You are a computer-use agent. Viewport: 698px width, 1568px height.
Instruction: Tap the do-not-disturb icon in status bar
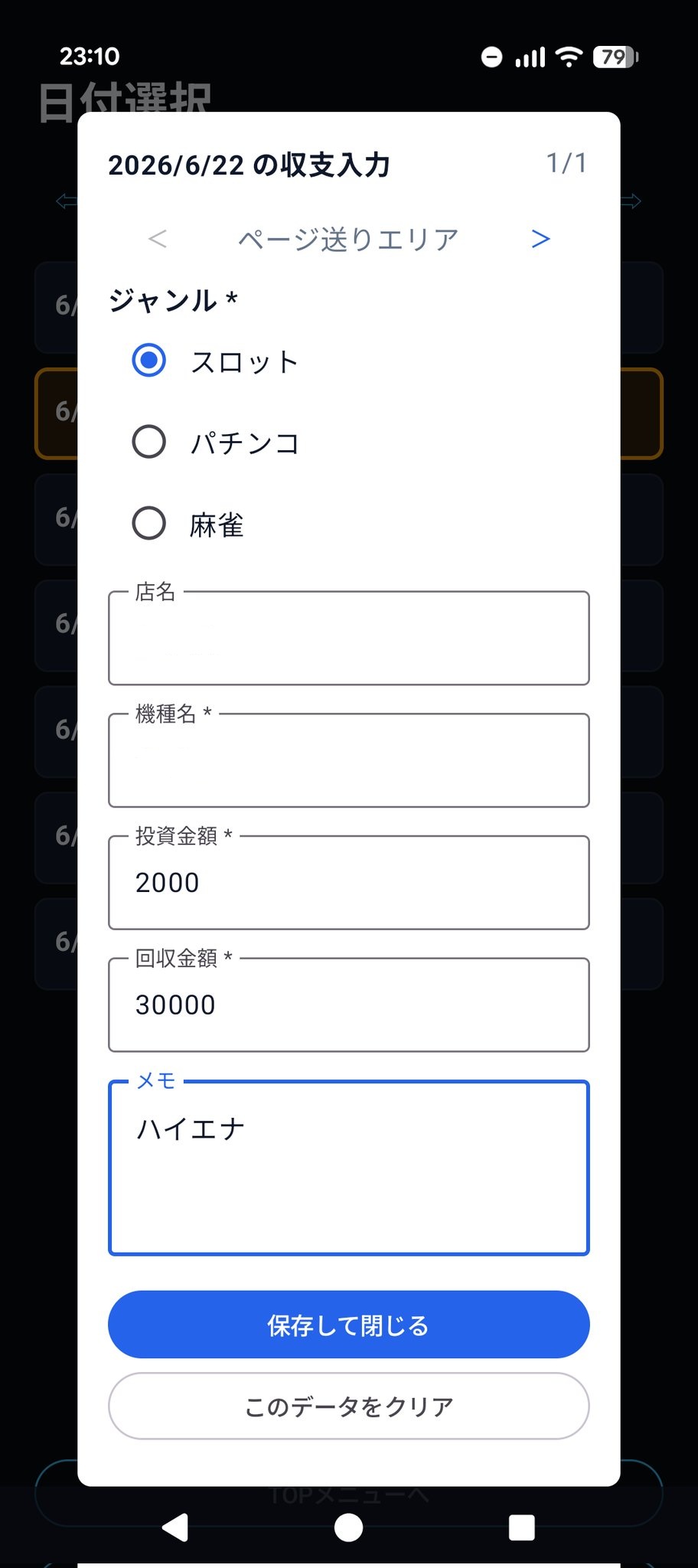[x=491, y=57]
